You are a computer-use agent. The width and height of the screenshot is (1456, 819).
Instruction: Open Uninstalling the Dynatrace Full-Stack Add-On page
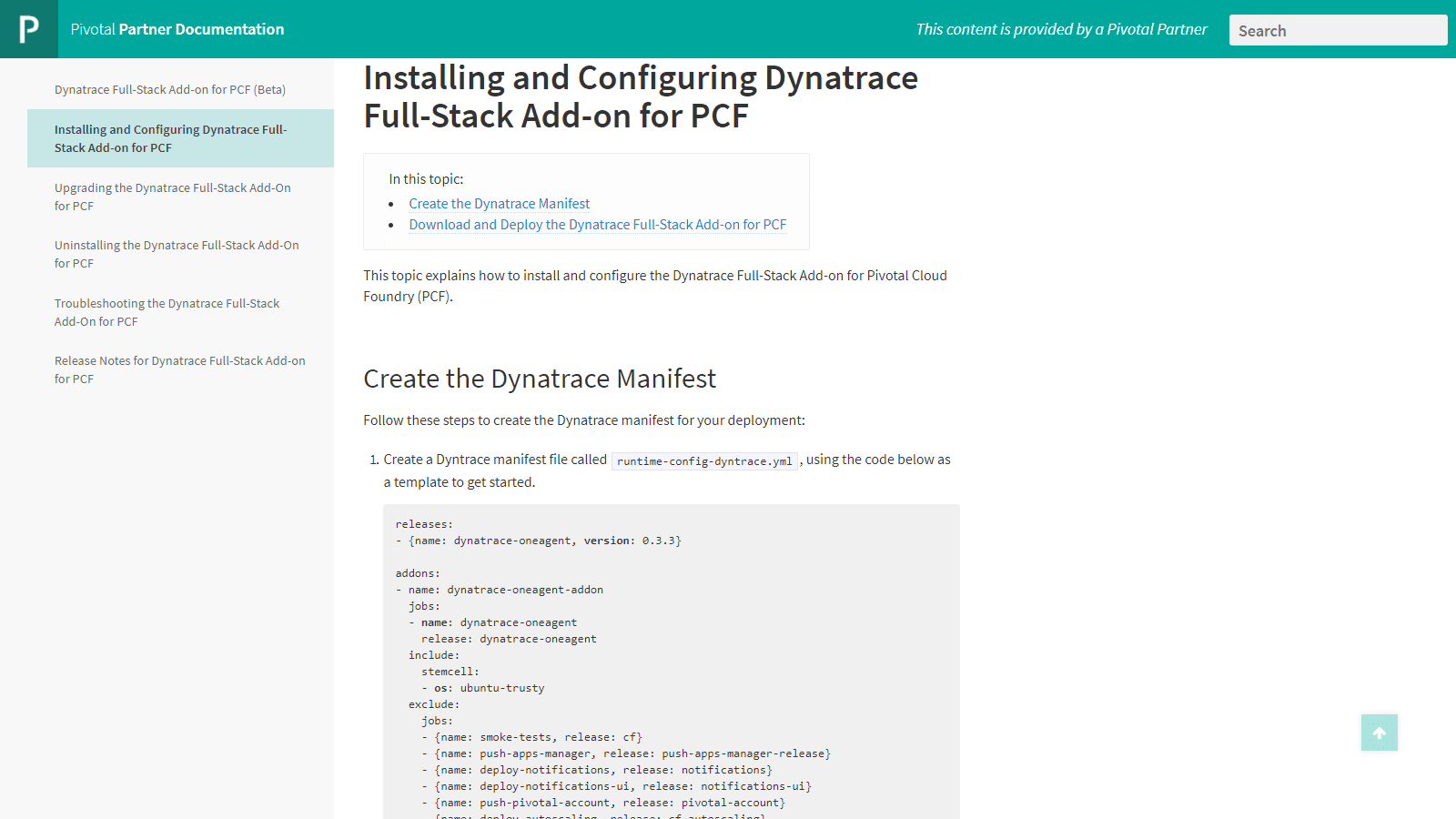pyautogui.click(x=177, y=254)
